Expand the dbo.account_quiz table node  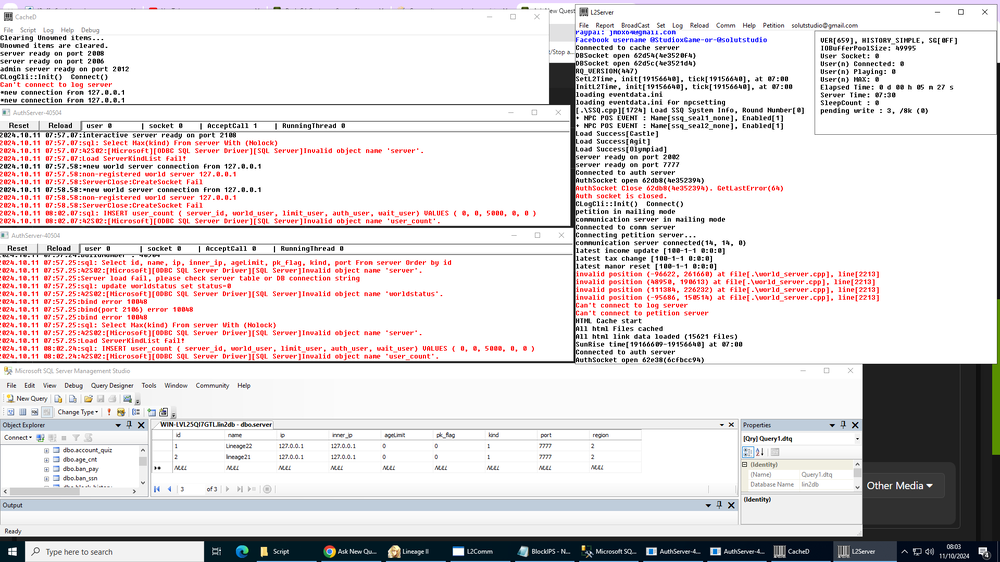46,450
